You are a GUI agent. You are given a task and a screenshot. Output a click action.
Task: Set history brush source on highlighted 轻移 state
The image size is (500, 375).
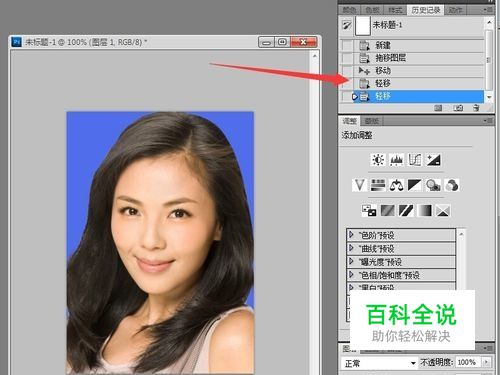[347, 96]
